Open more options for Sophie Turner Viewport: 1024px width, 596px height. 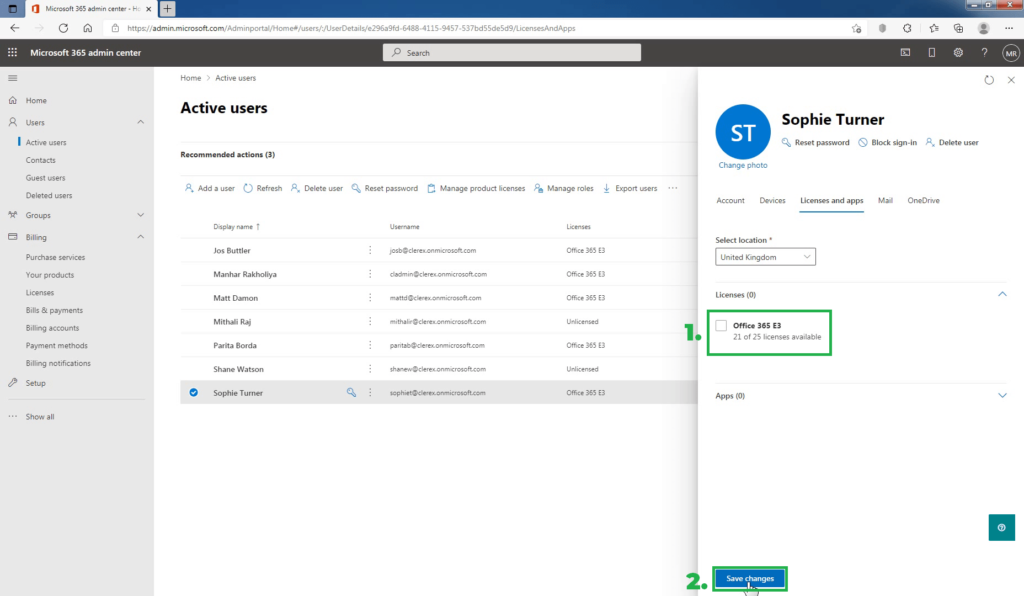coord(370,392)
